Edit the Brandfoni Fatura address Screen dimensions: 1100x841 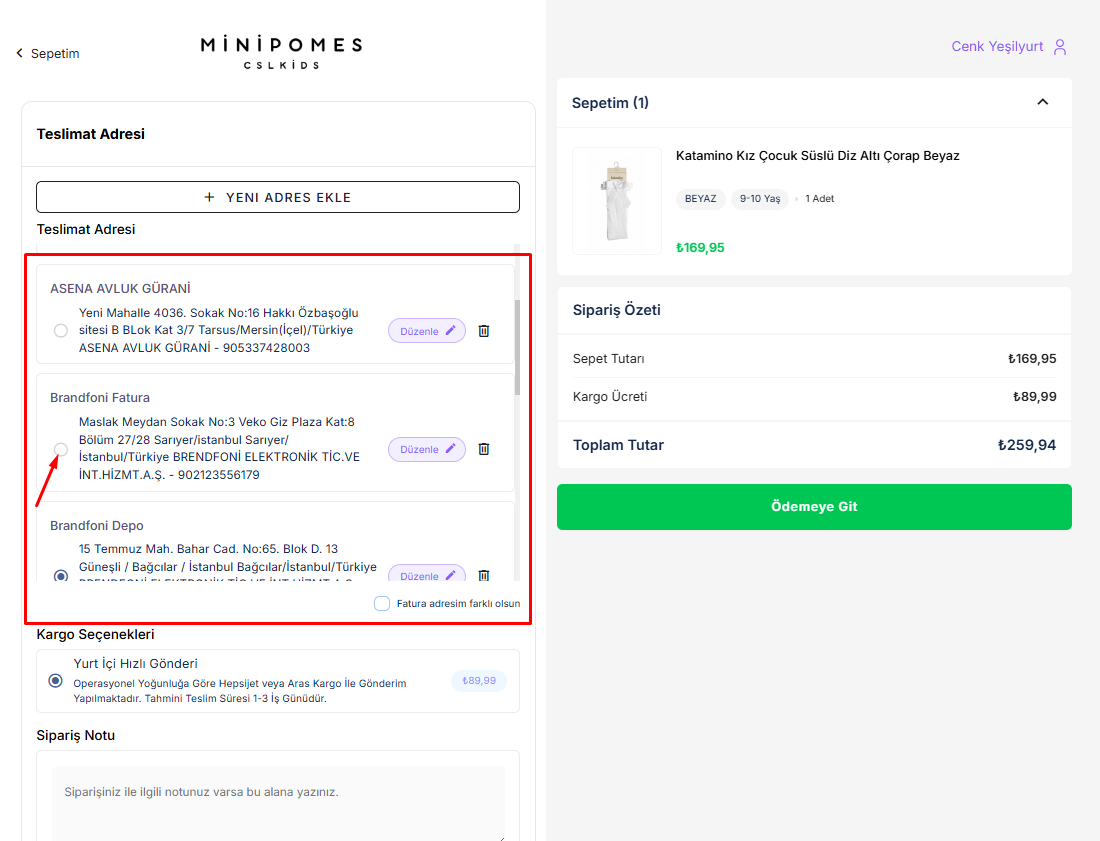tap(427, 449)
